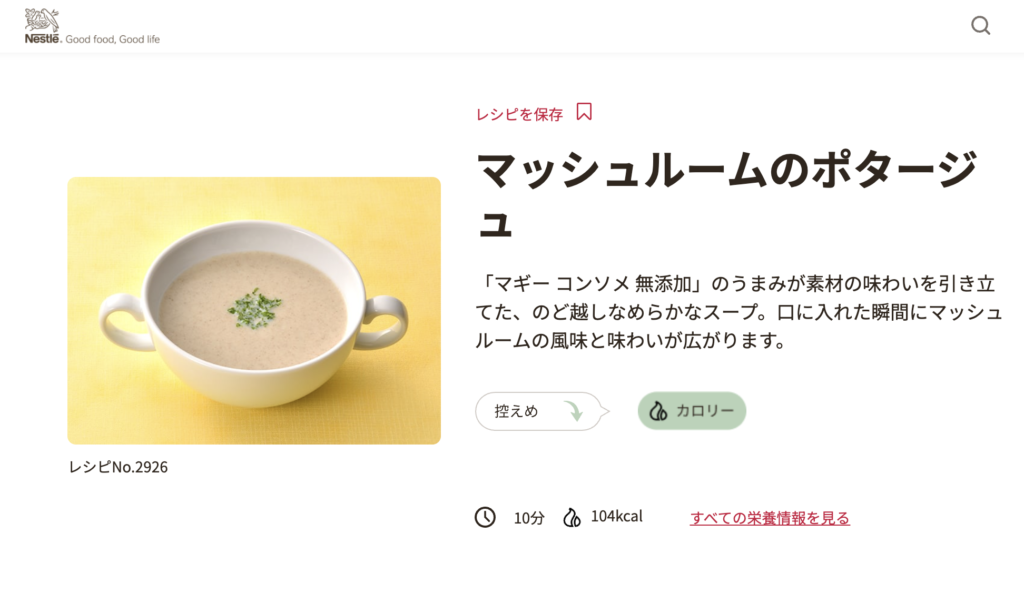Click the flame icon inside the カロリー badge
Screen dimensions: 1024x602
point(658,410)
